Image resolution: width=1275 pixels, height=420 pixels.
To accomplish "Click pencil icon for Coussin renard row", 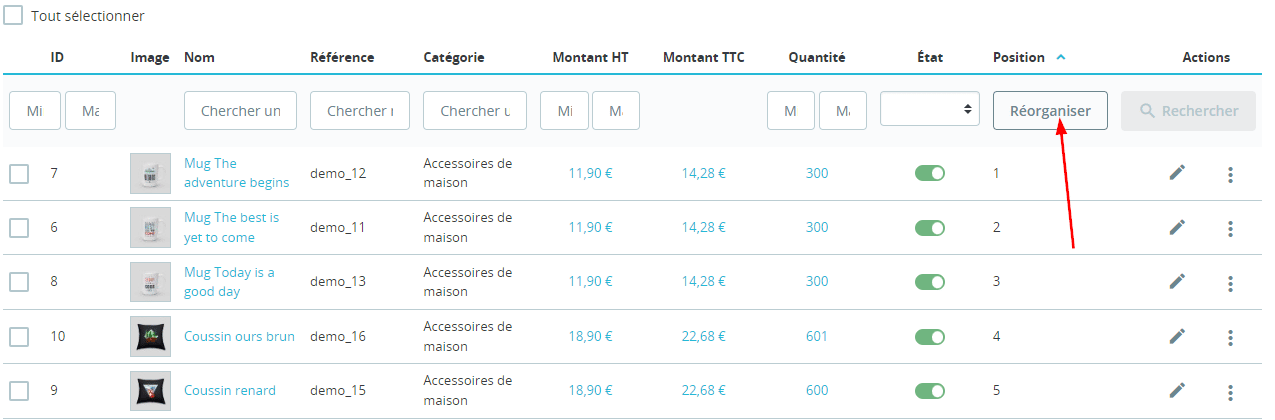I will [1177, 390].
